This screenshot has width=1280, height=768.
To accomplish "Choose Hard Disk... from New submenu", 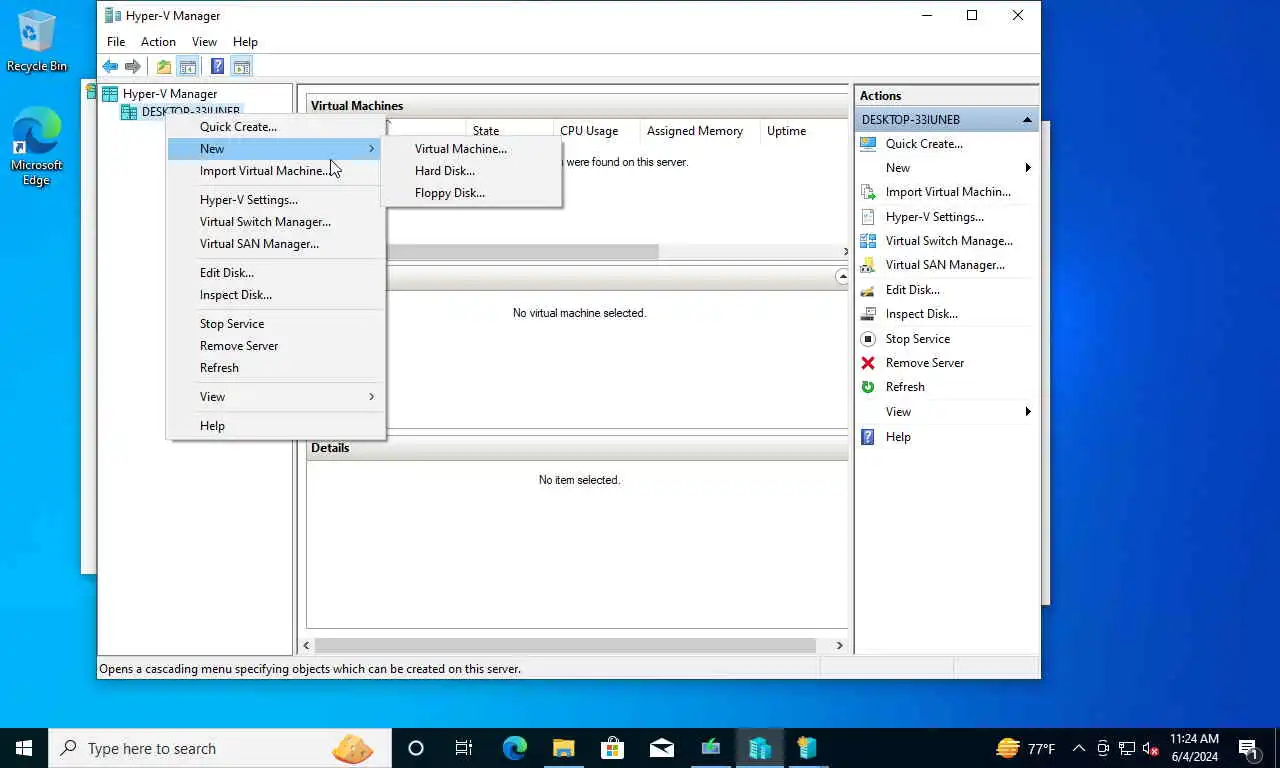I will point(471,171).
